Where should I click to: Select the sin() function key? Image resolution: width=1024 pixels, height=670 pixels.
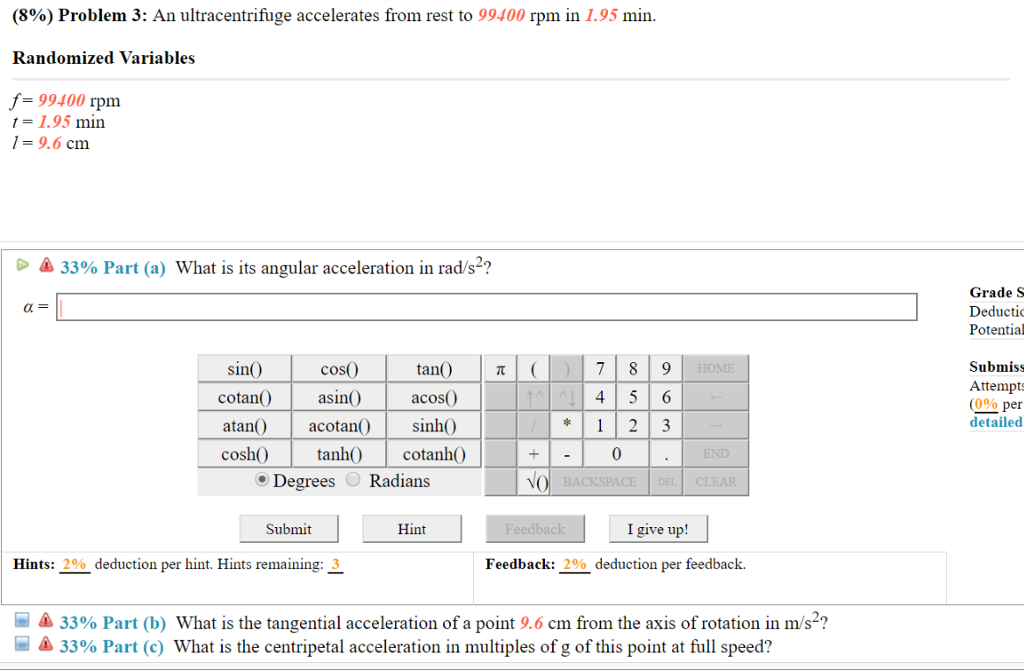pyautogui.click(x=245, y=368)
